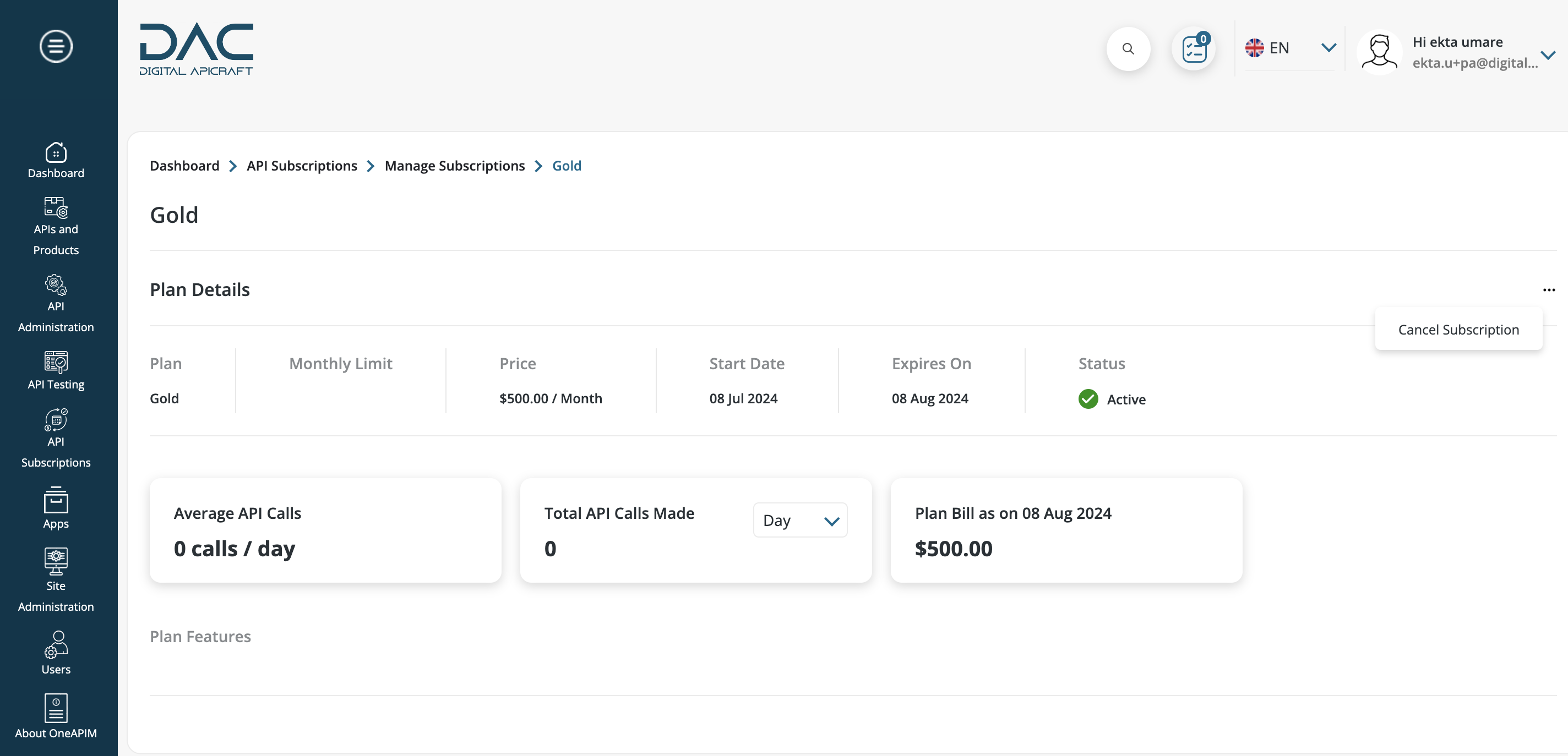Image resolution: width=1568 pixels, height=756 pixels.
Task: Click the Average API Calls label
Action: (x=237, y=513)
